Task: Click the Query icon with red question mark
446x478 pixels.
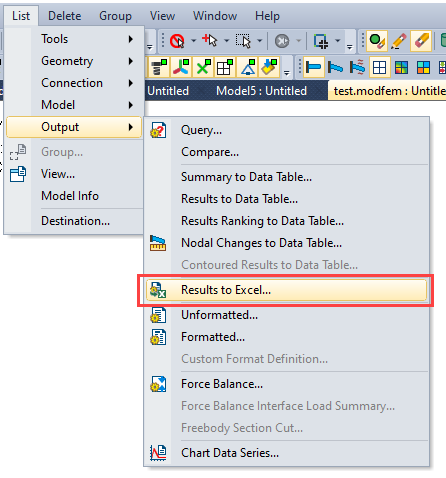Action: [158, 130]
